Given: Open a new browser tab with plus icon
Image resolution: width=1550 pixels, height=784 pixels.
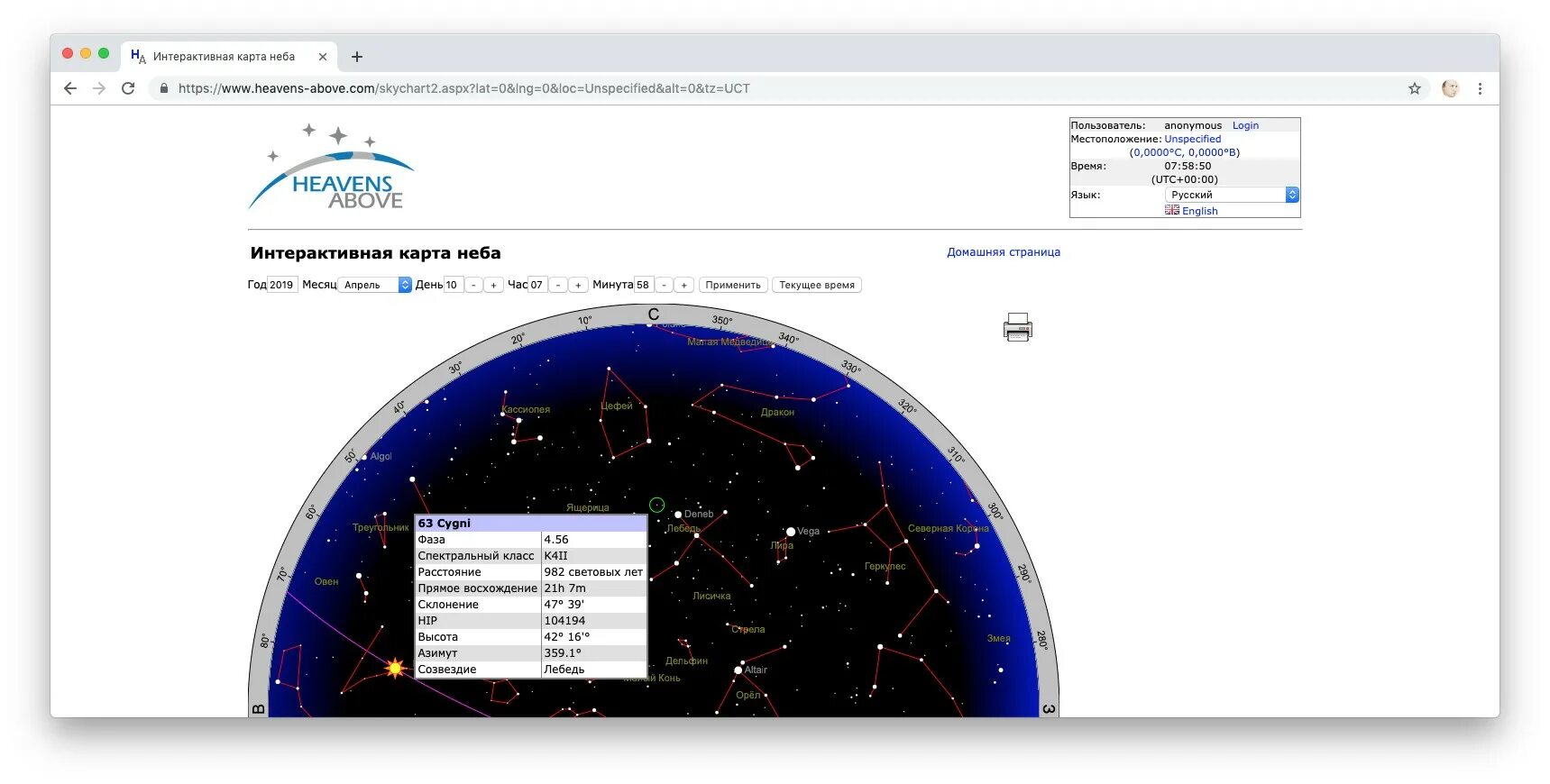Looking at the screenshot, I should [357, 57].
